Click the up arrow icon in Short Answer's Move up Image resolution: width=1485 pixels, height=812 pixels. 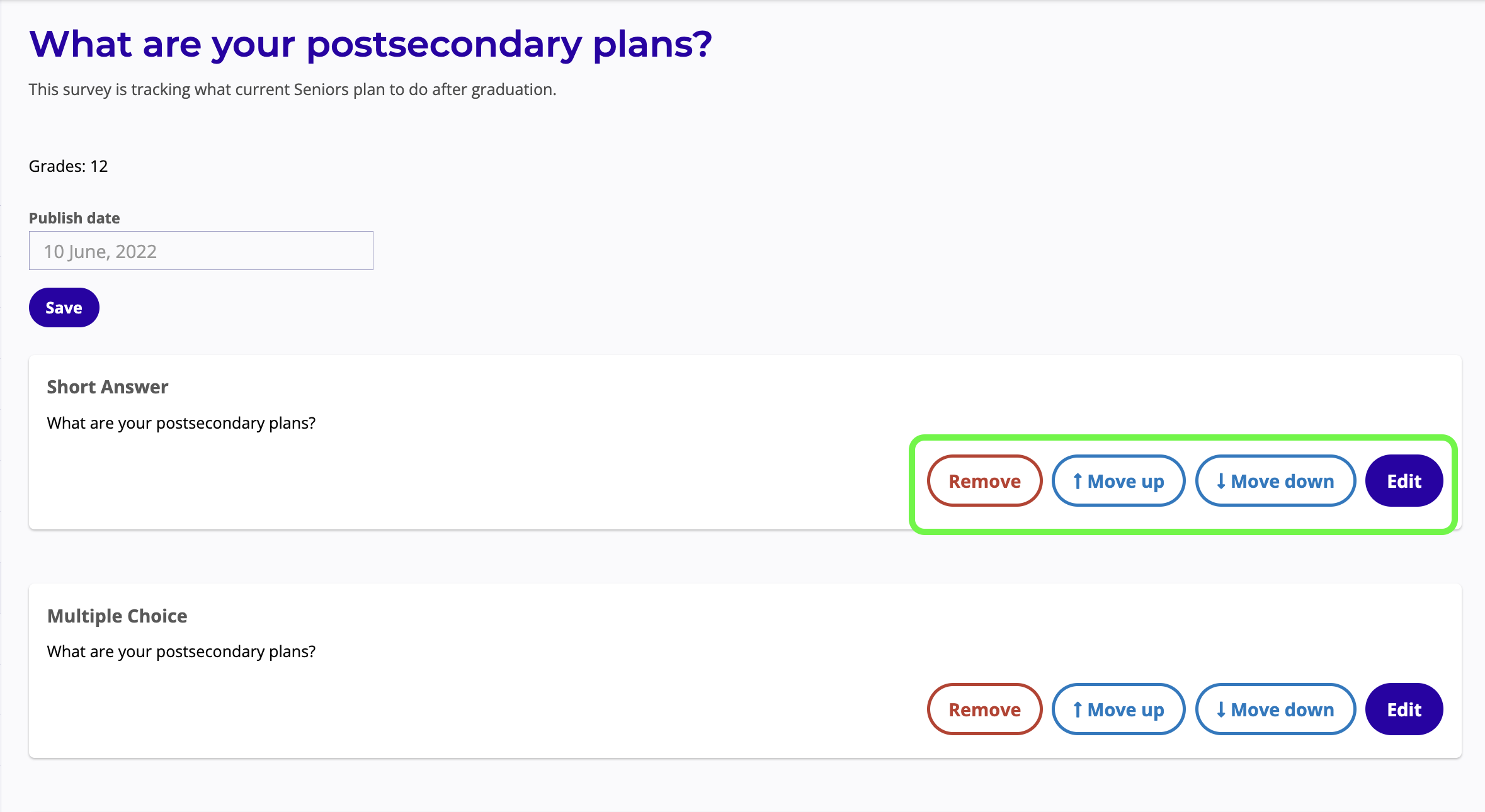[1078, 482]
